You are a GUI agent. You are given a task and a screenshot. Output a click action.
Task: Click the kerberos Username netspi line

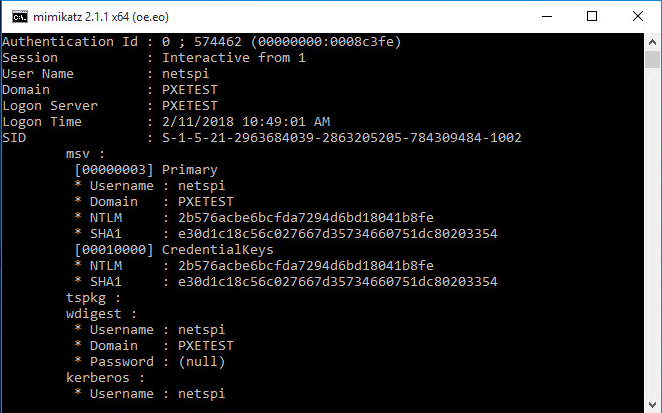[x=149, y=394]
